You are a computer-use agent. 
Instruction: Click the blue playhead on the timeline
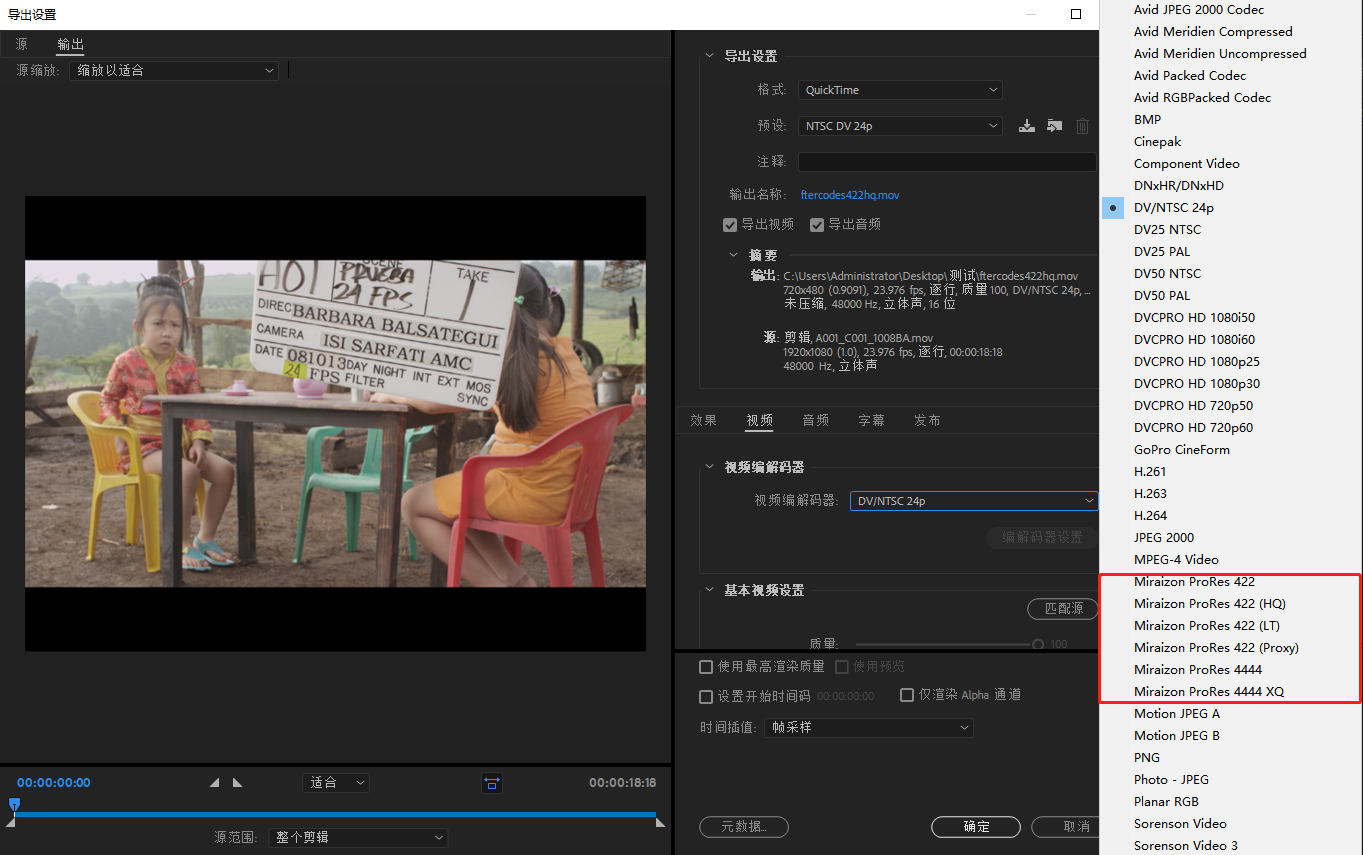coord(14,805)
